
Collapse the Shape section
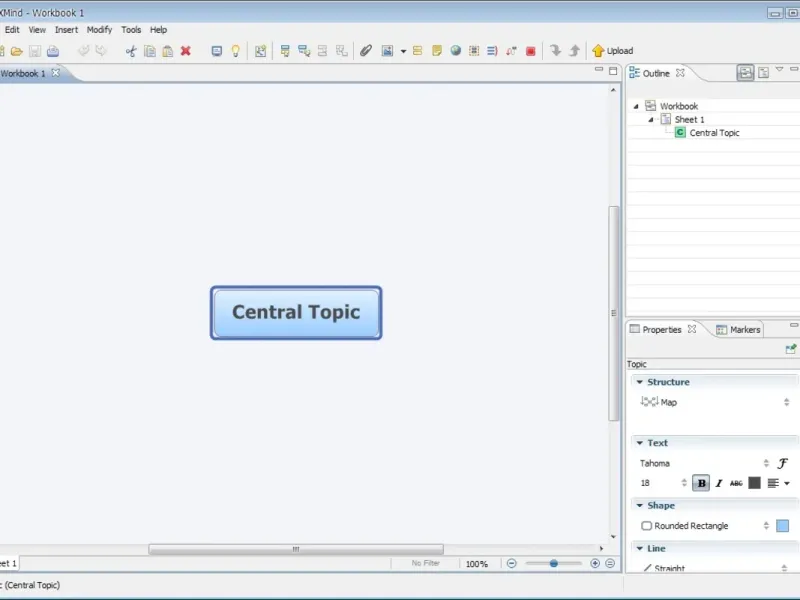[640, 505]
